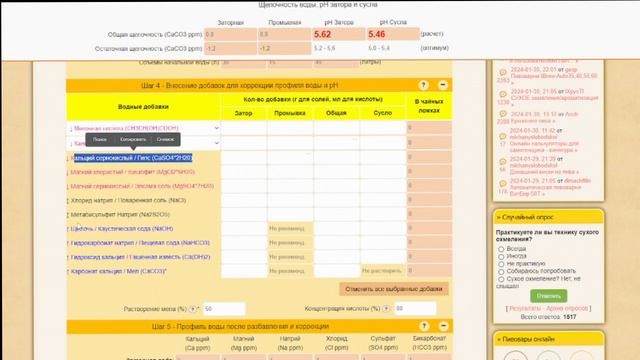
Task: Click the Пивовары онлайн panel header
Action: click(548, 339)
